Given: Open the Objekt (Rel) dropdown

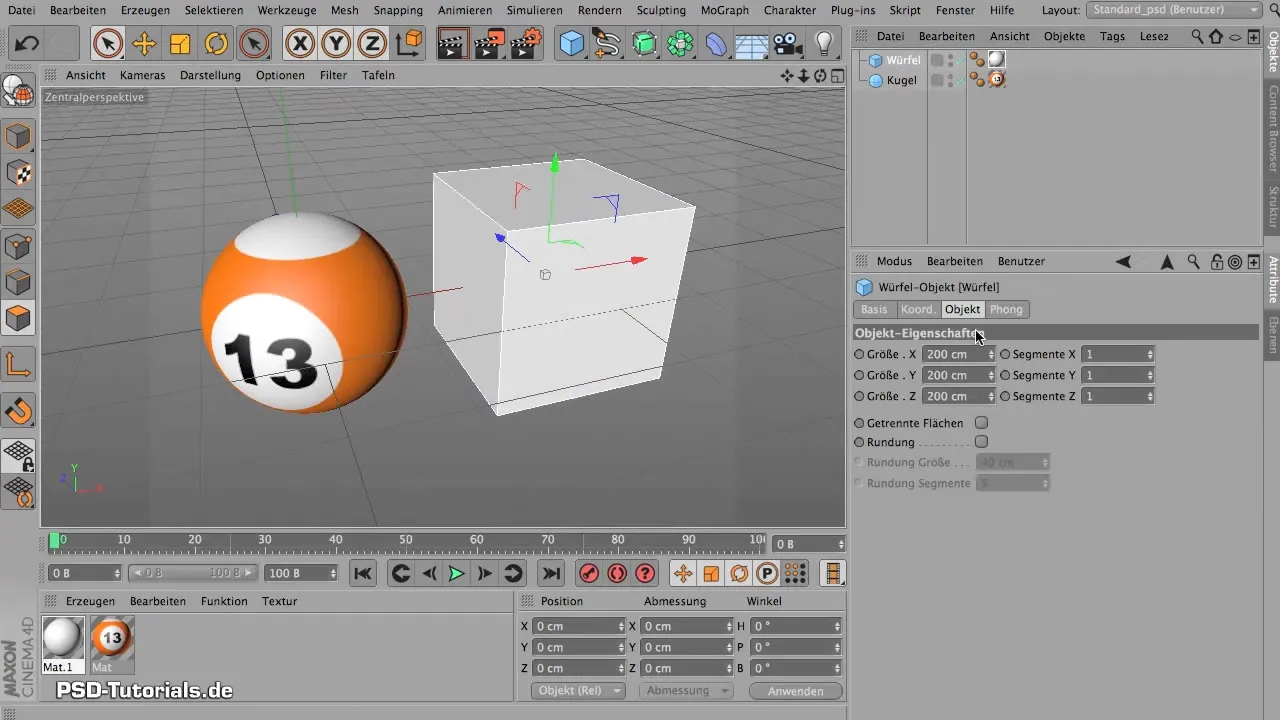Looking at the screenshot, I should [x=577, y=691].
